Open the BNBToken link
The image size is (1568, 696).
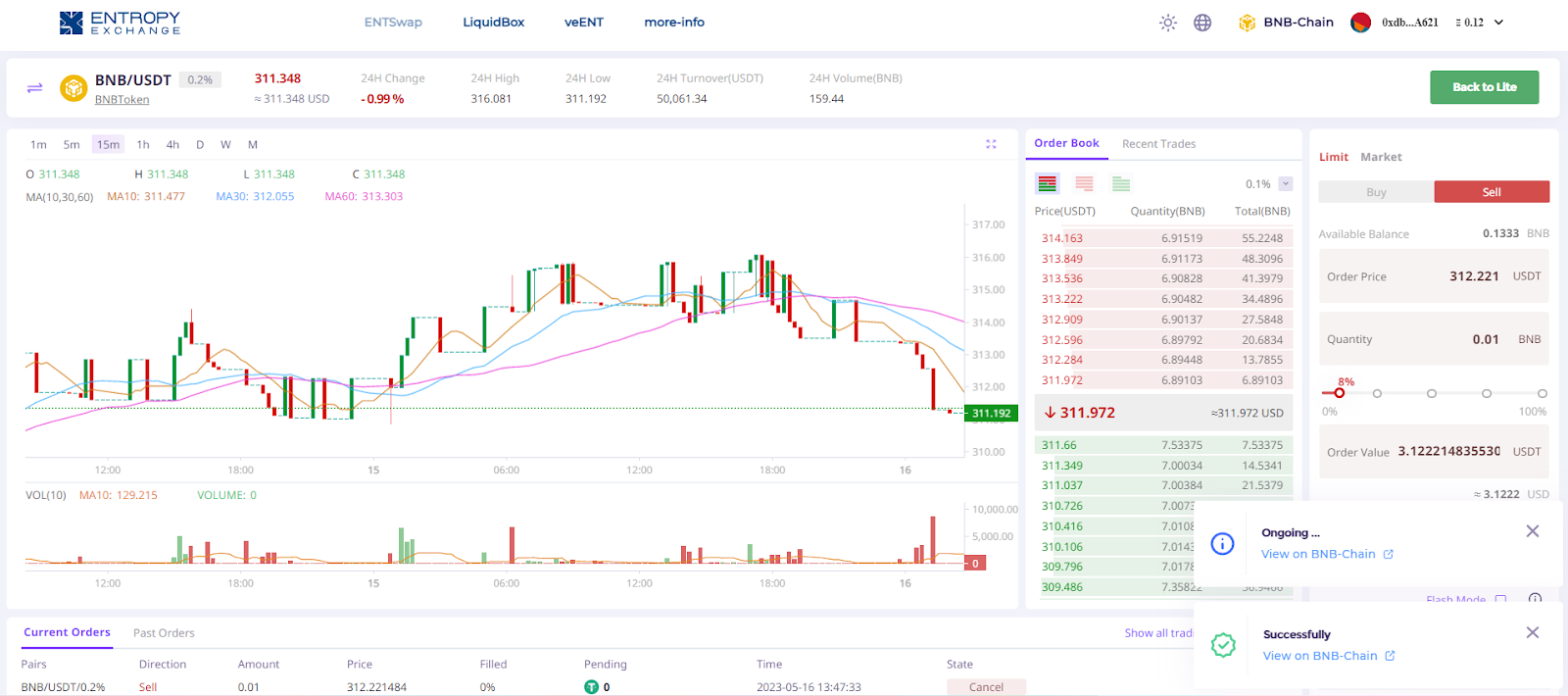point(122,100)
